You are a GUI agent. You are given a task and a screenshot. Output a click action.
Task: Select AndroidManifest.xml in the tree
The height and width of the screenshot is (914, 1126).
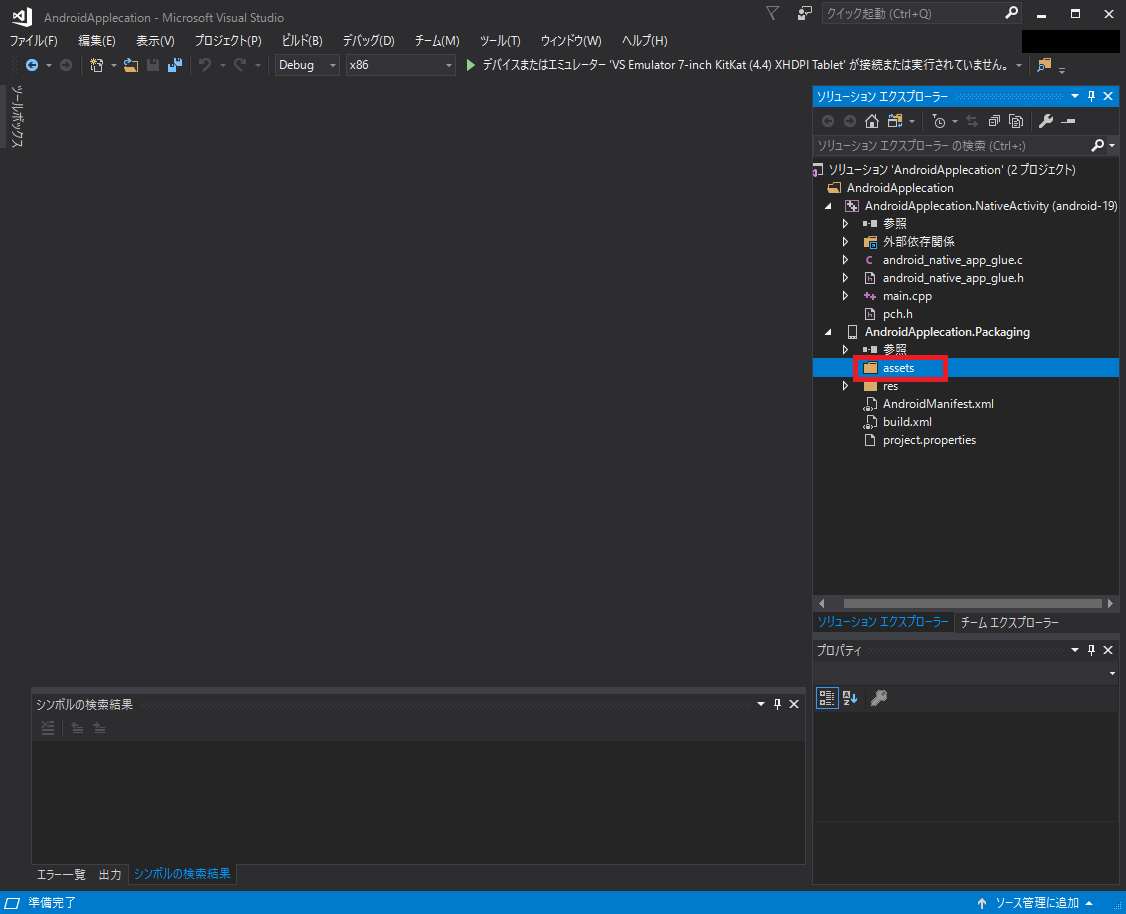pyautogui.click(x=938, y=404)
